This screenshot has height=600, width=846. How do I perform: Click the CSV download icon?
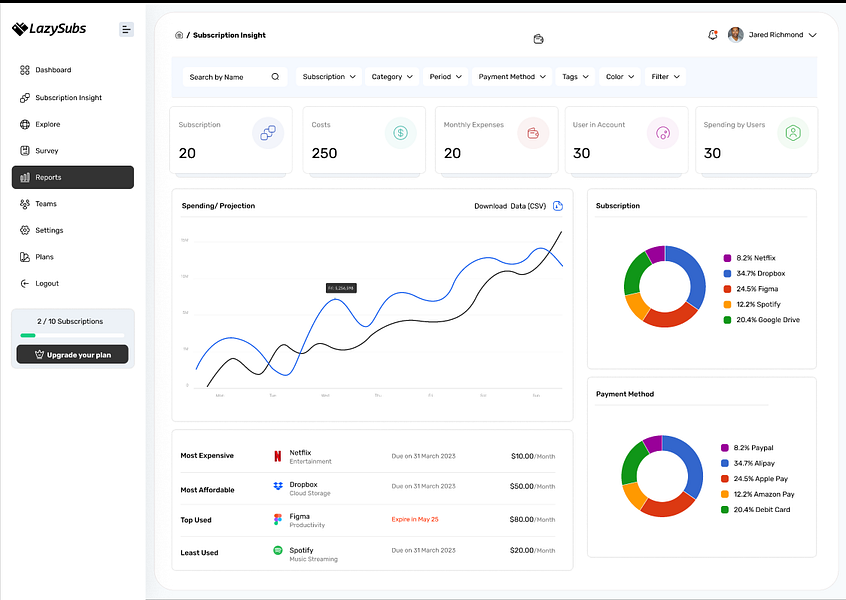tap(558, 206)
